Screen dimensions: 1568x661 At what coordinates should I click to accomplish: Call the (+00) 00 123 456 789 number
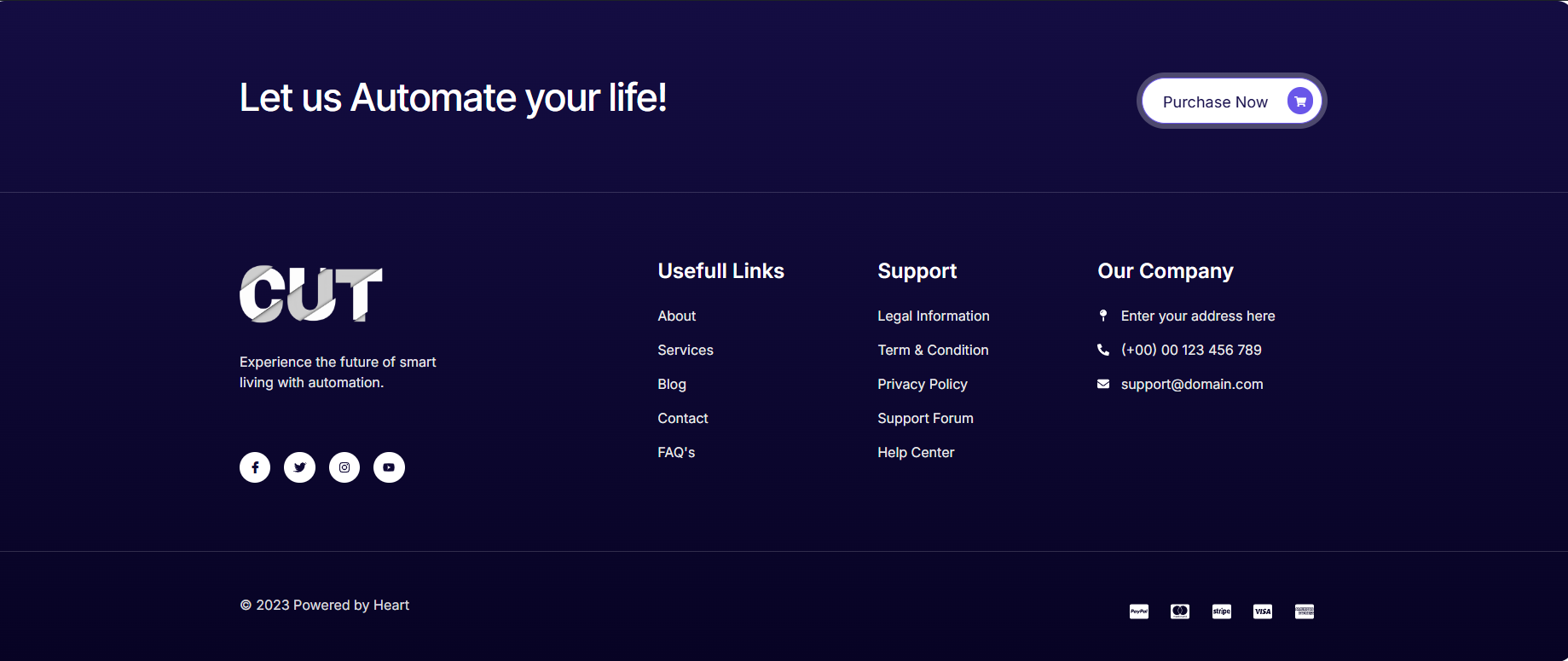click(x=1191, y=351)
